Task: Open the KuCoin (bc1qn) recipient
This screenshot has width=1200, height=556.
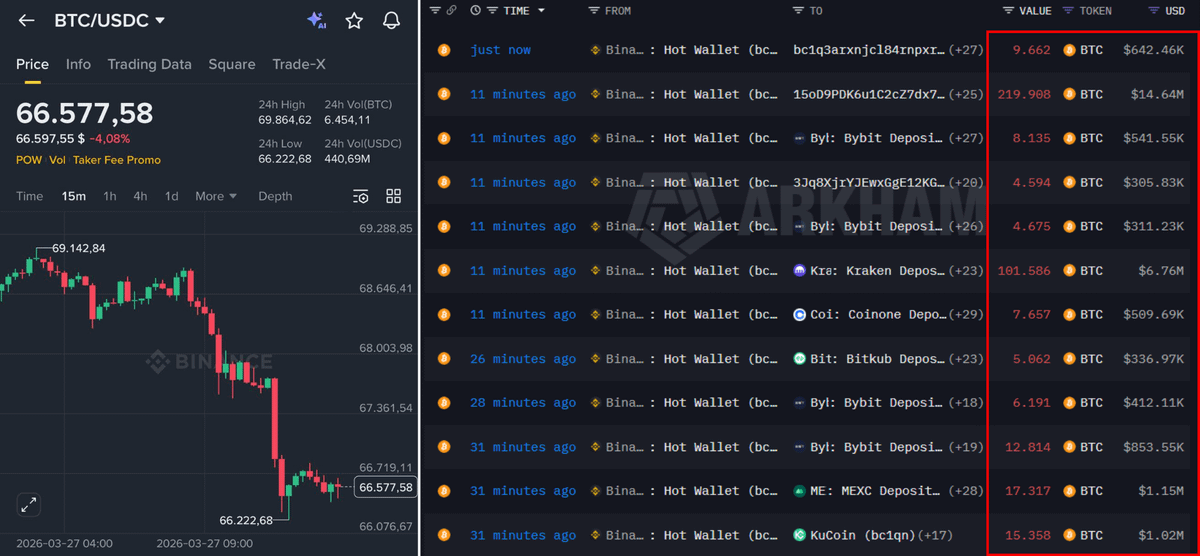Action: pos(853,535)
